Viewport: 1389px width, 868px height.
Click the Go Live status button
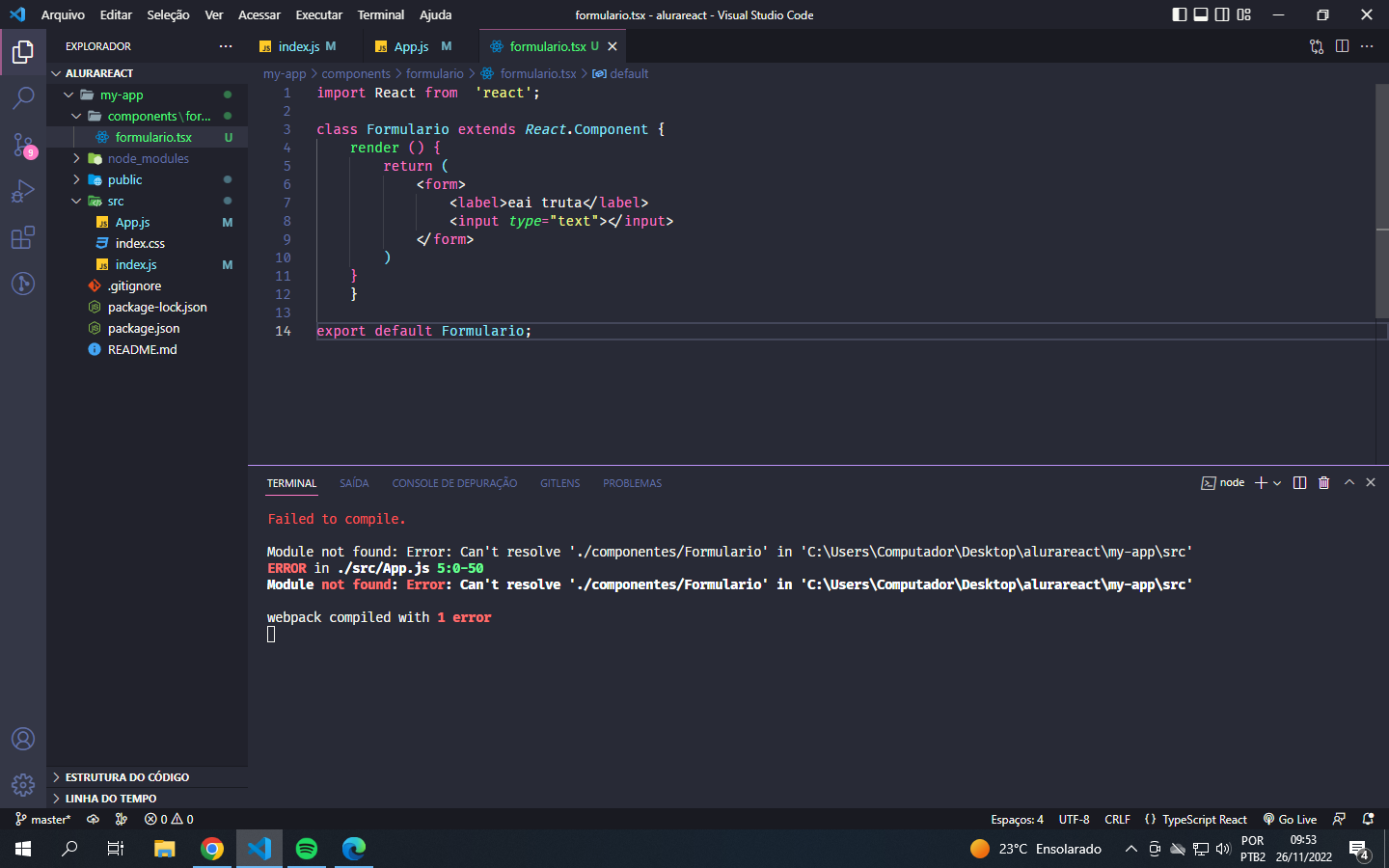pyautogui.click(x=1290, y=819)
